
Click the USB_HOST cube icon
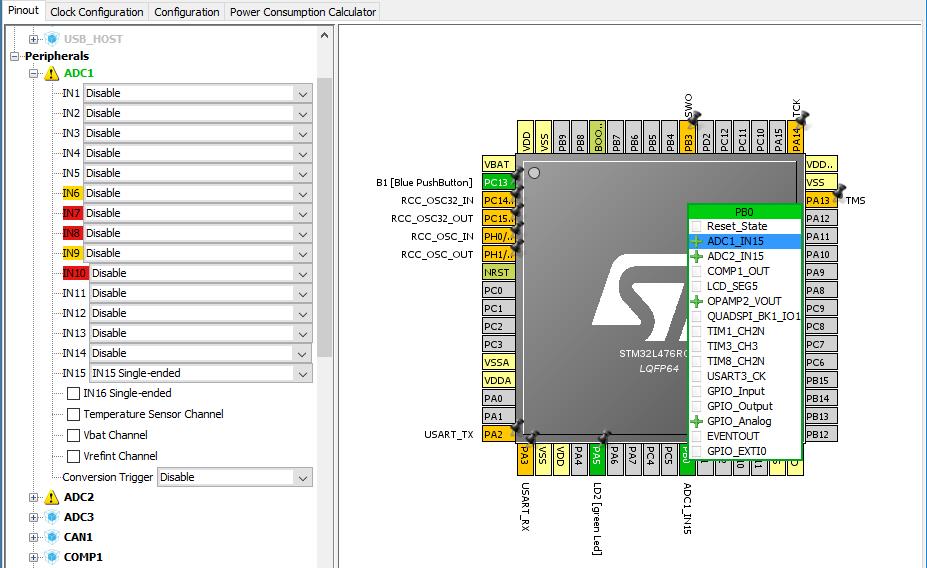click(x=52, y=39)
